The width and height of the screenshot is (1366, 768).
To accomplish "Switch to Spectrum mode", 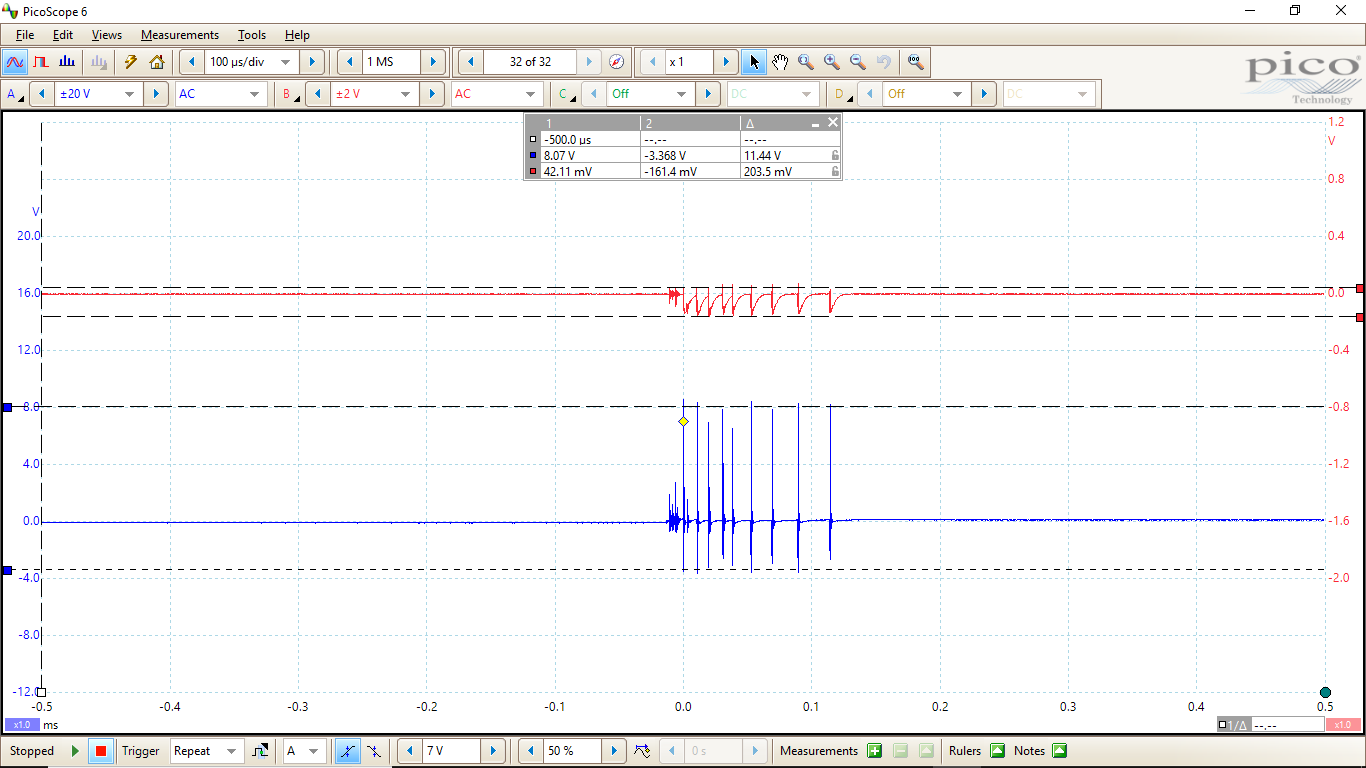I will tap(67, 62).
